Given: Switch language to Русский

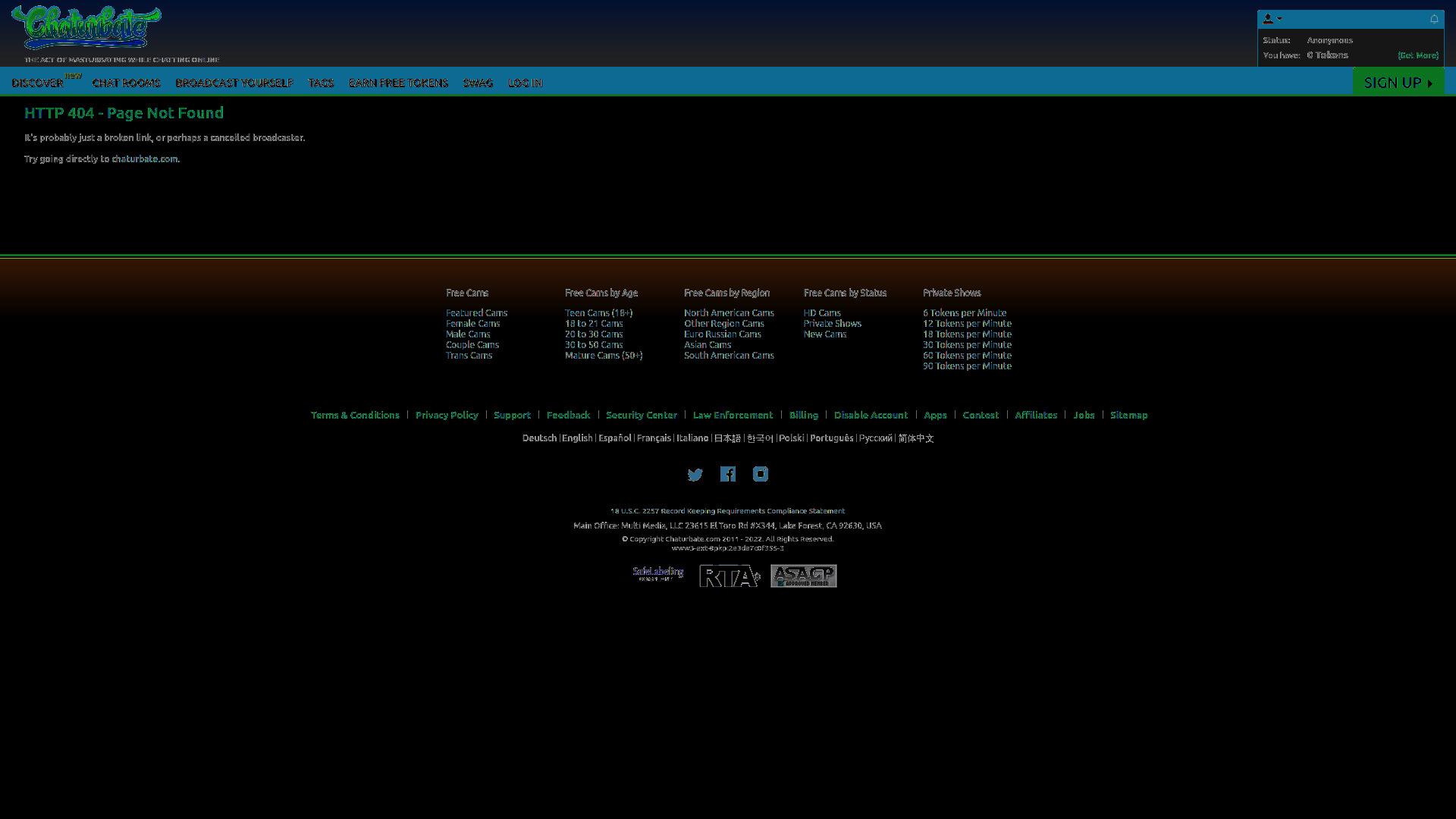Looking at the screenshot, I should (x=875, y=438).
